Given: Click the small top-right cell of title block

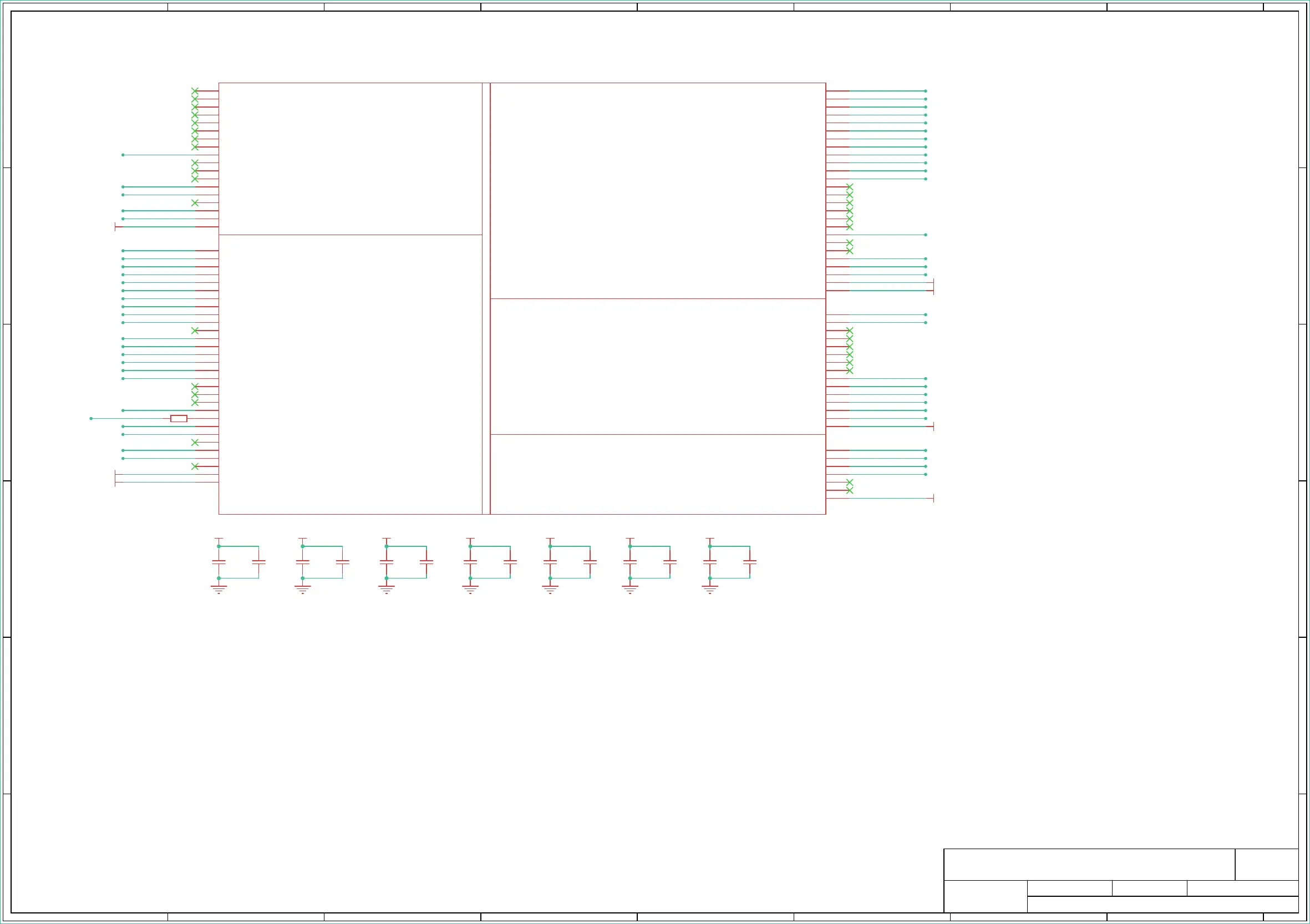Looking at the screenshot, I should coord(1267,864).
